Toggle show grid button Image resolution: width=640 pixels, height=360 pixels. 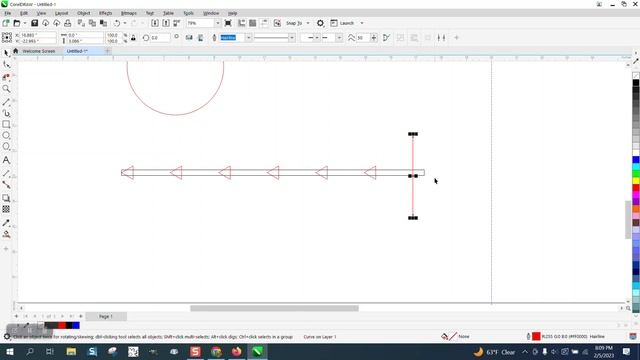253,23
